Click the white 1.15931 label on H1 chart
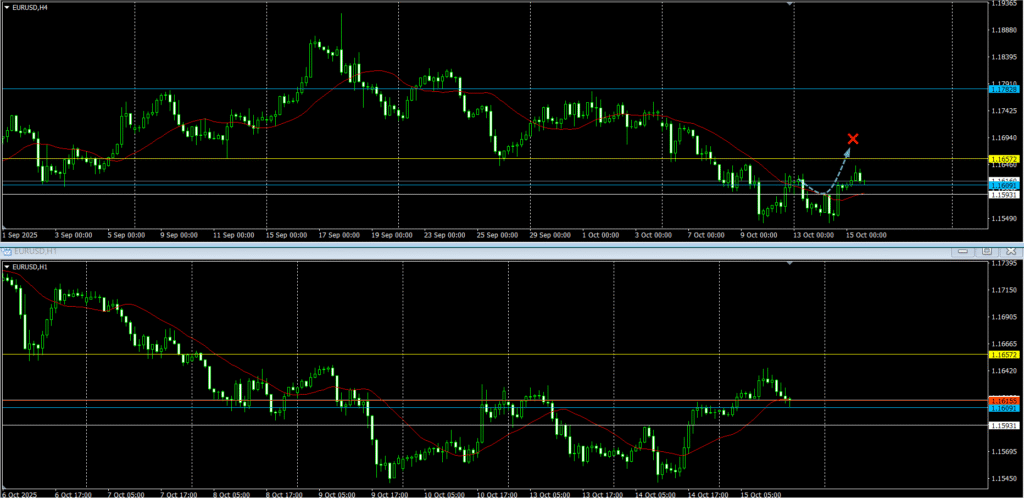Screen dimensions: 1024x498 (x=1003, y=425)
